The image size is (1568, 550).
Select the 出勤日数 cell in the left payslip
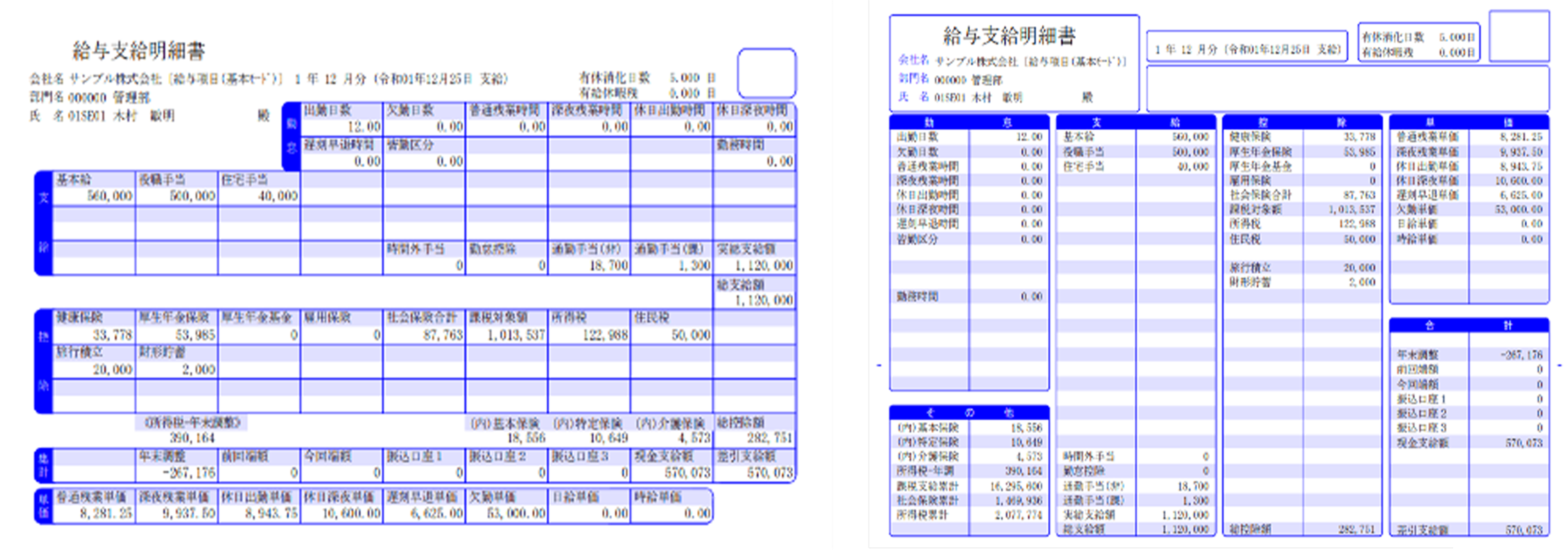point(342,119)
